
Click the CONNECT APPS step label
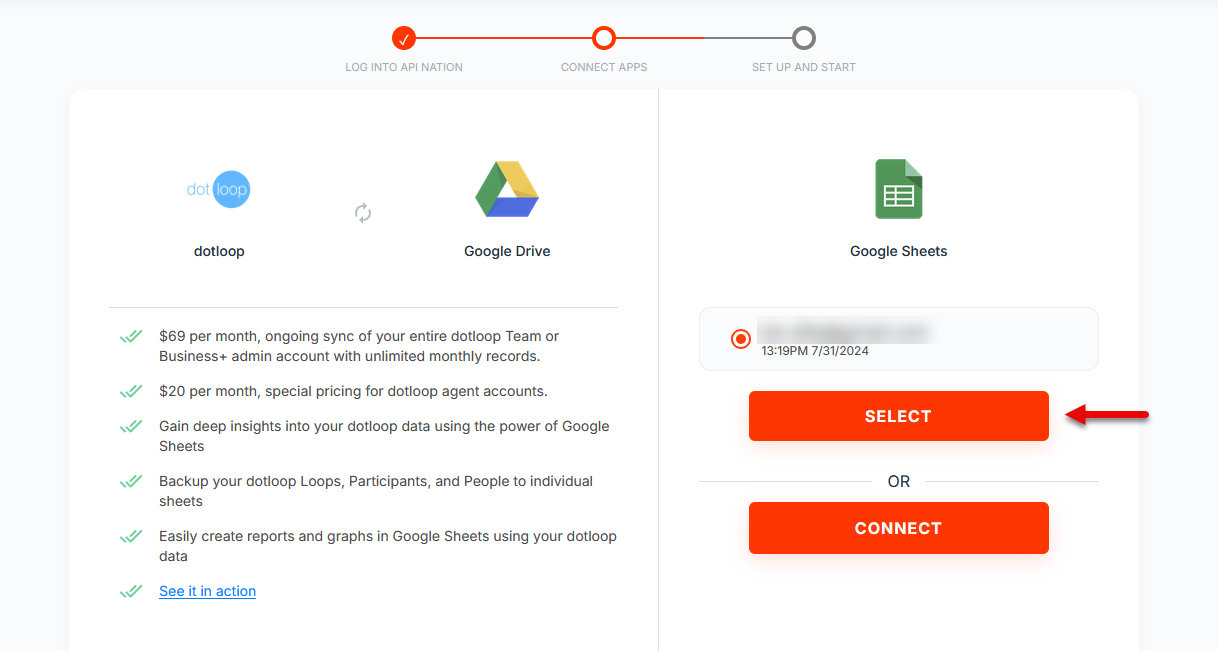(x=604, y=67)
